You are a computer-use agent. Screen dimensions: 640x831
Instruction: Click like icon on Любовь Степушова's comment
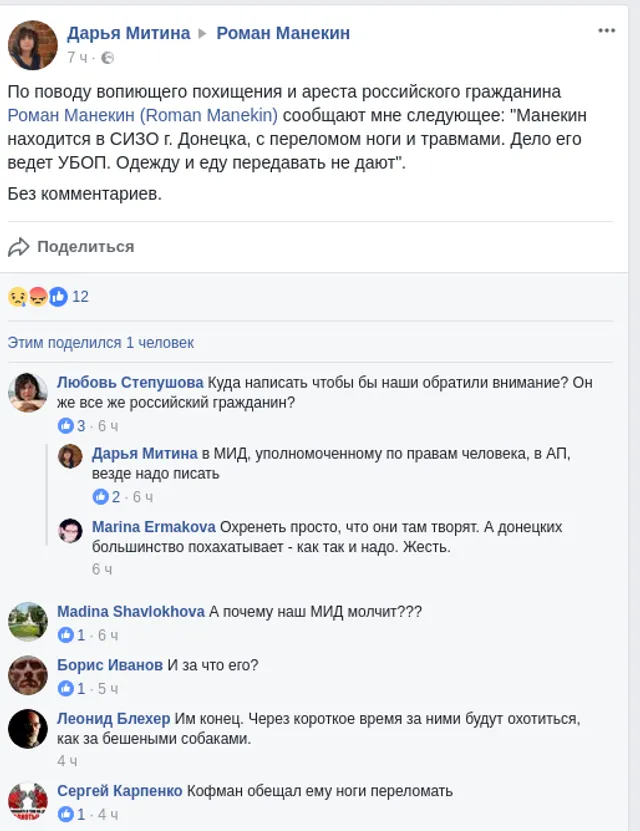pyautogui.click(x=66, y=426)
